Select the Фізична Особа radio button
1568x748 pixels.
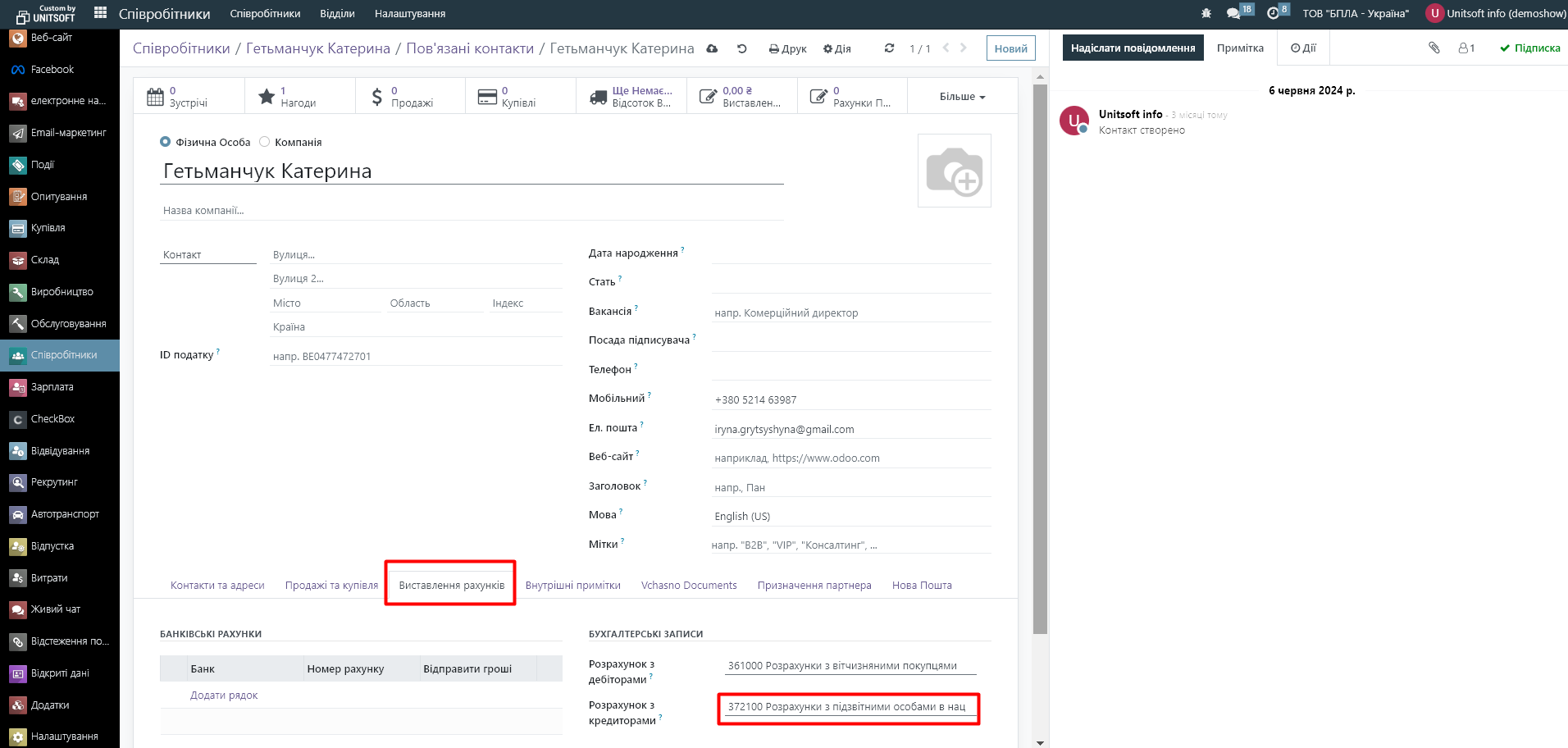point(166,142)
